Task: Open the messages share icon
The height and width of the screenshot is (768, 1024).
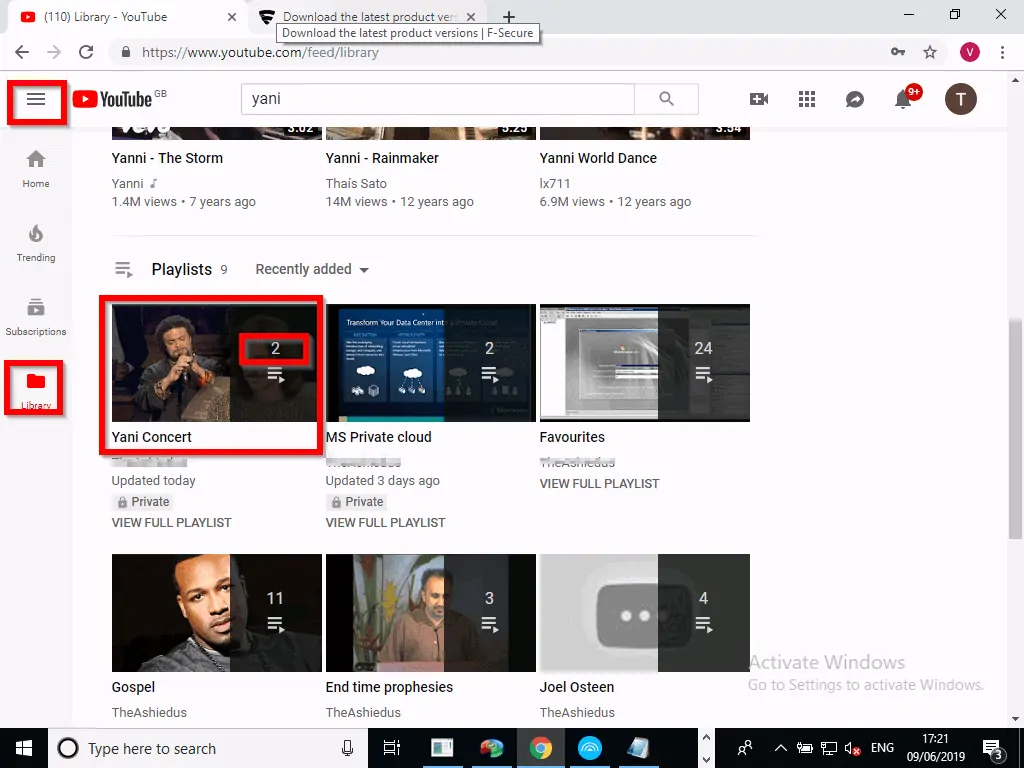Action: coord(855,99)
